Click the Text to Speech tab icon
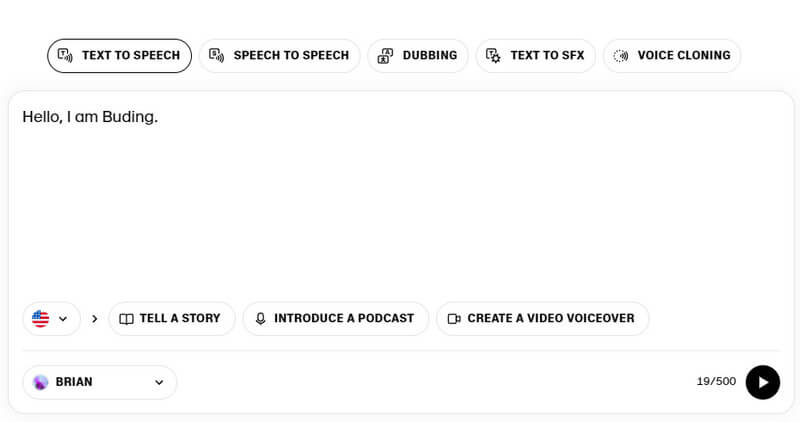The height and width of the screenshot is (422, 800). (x=65, y=56)
